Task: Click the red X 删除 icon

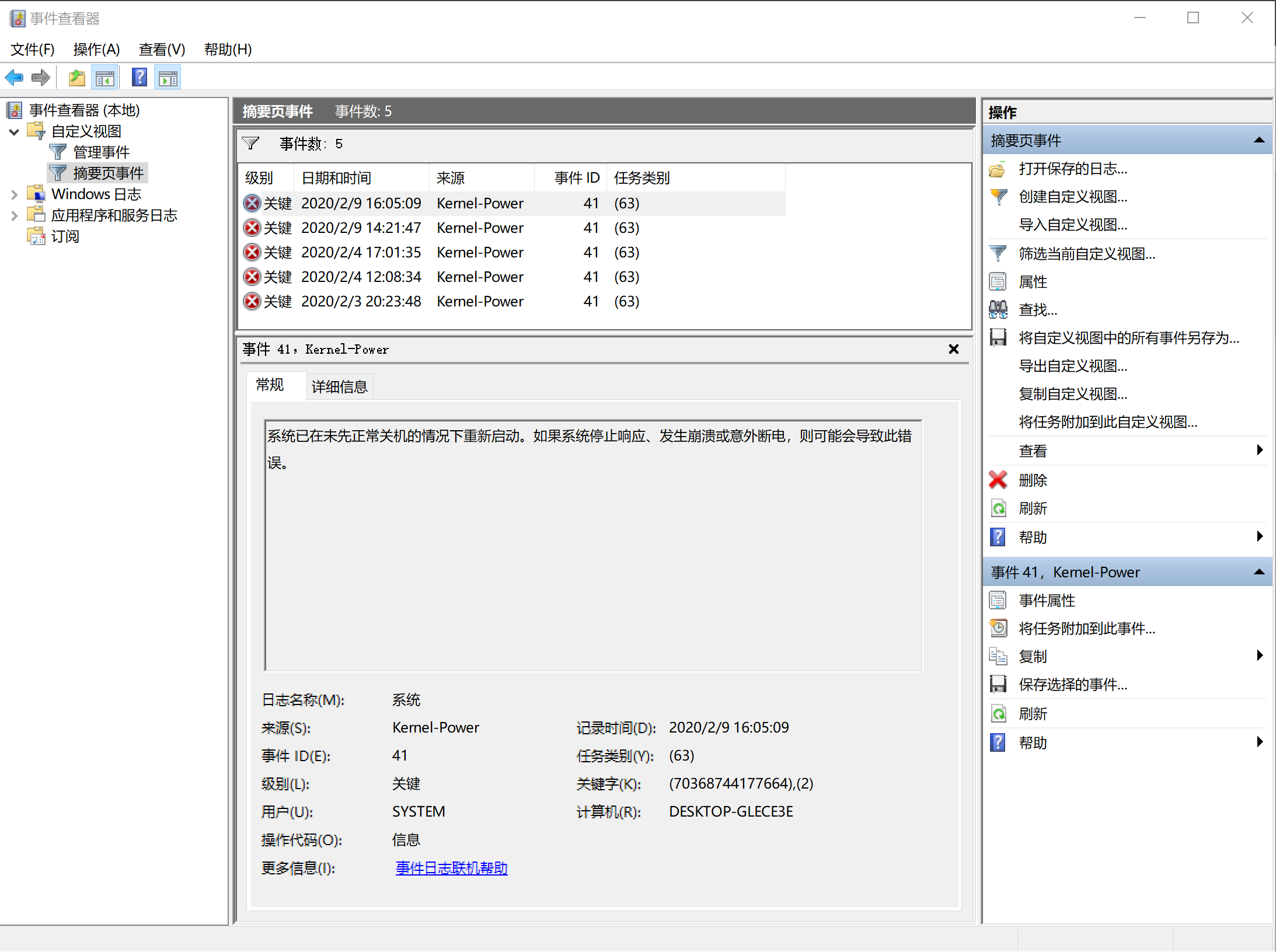Action: coord(998,480)
